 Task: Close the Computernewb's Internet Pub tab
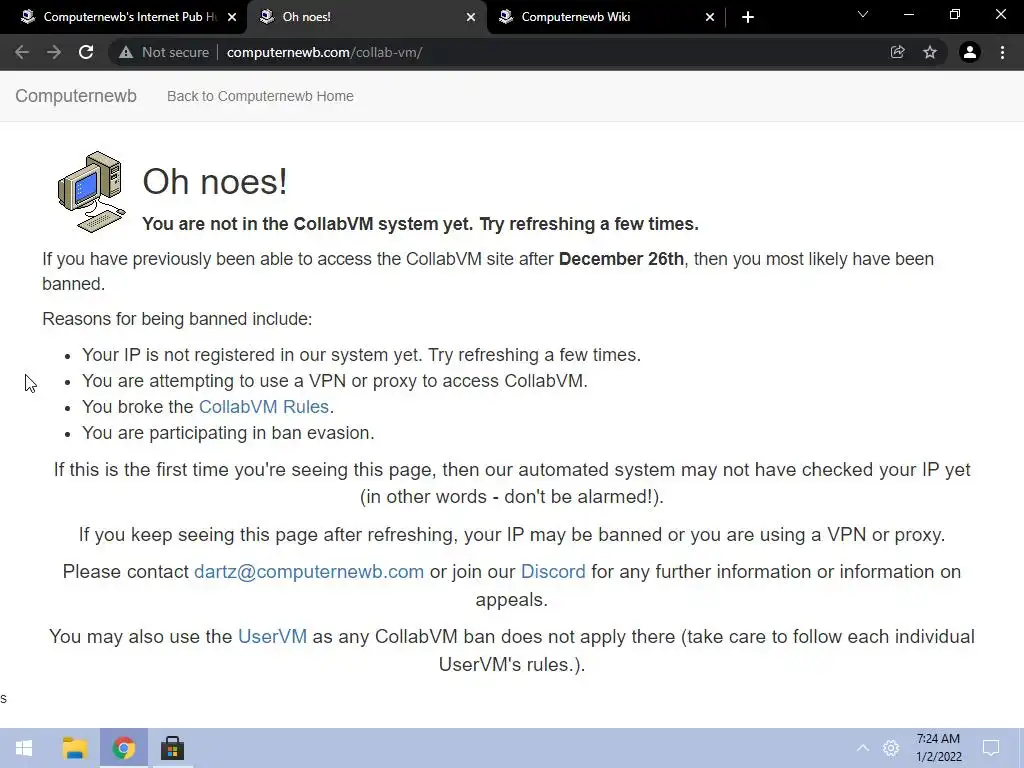point(232,17)
